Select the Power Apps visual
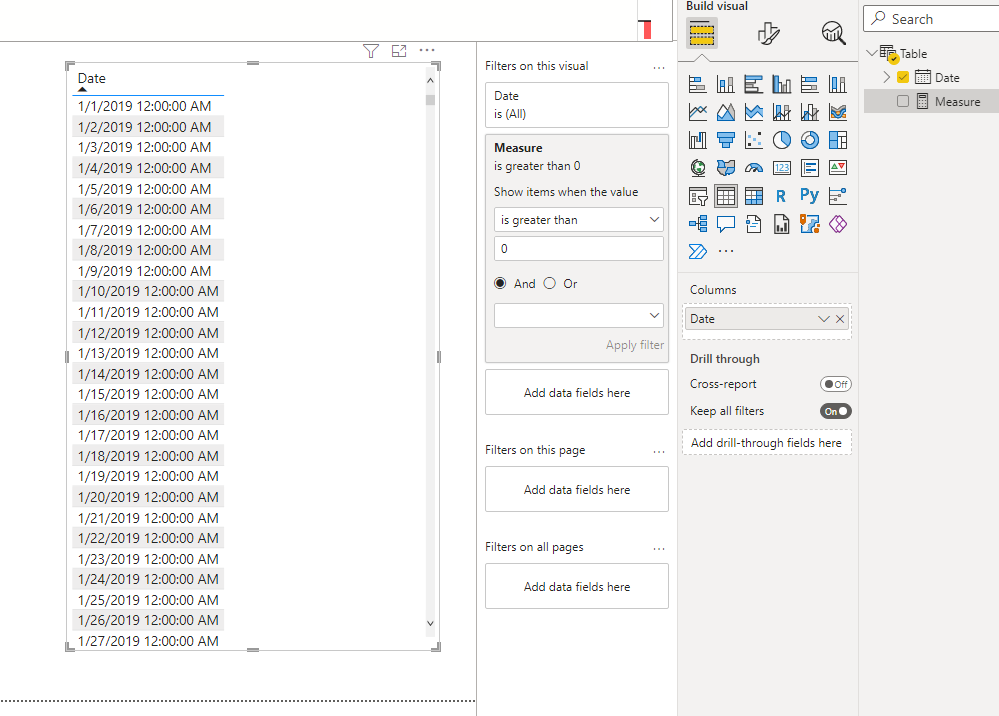Viewport: 999px width, 716px height. coord(838,224)
